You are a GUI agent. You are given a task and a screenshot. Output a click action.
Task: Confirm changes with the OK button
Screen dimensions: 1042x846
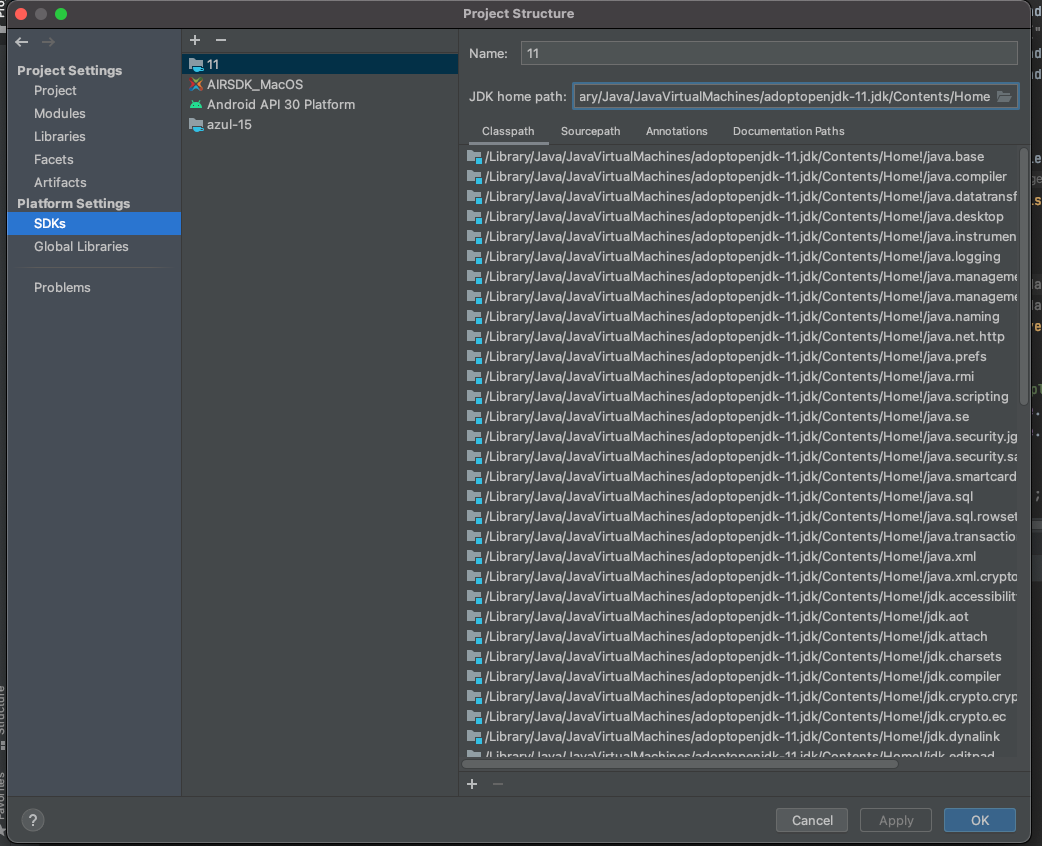(x=979, y=820)
